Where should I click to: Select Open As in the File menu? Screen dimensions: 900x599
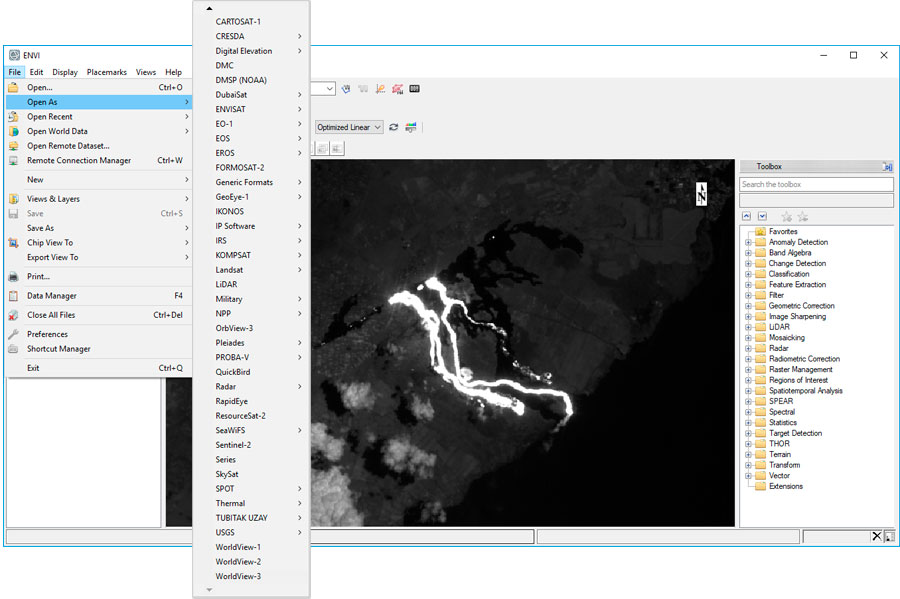[x=99, y=102]
